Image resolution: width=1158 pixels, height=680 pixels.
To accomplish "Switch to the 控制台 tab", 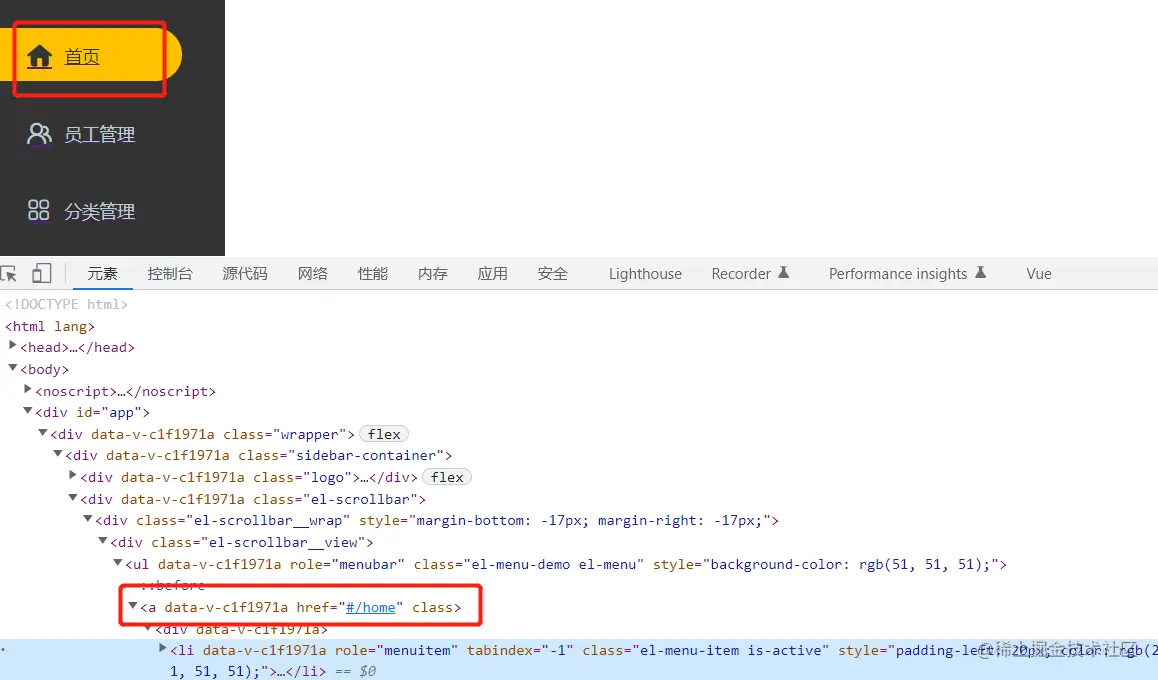I will (170, 274).
